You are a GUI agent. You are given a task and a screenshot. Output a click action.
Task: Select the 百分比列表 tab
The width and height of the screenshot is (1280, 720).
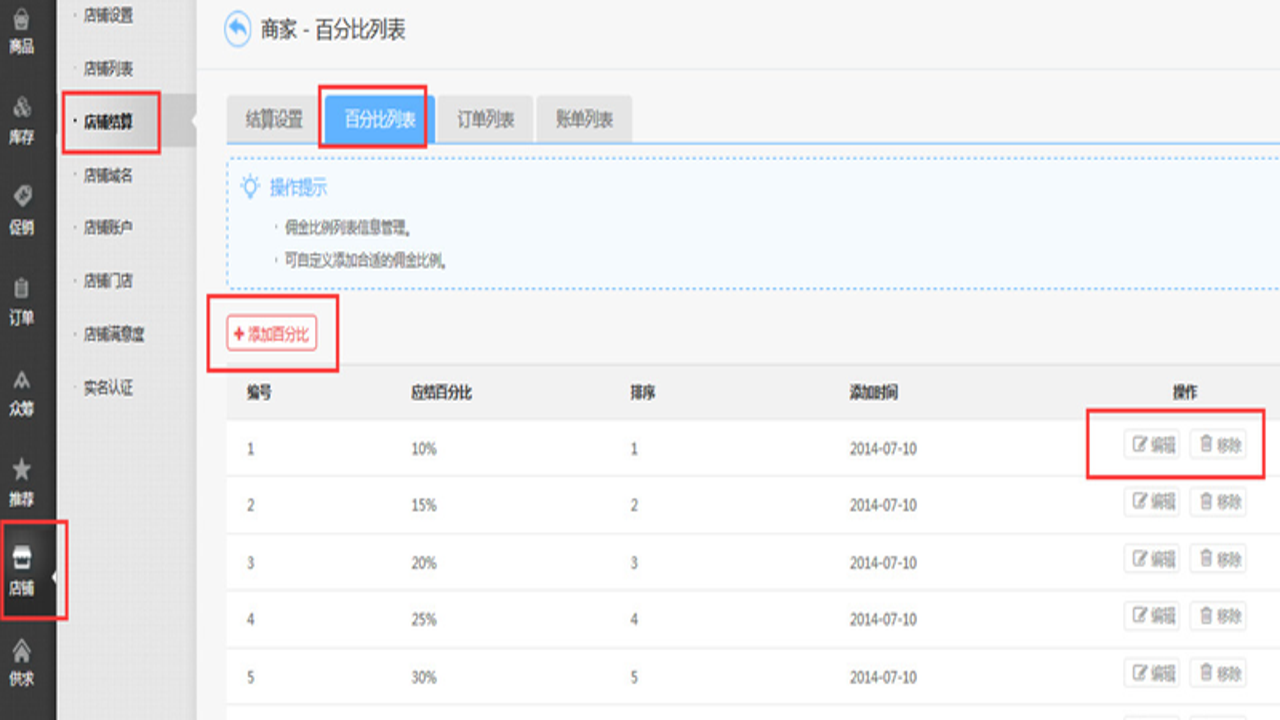(x=380, y=119)
